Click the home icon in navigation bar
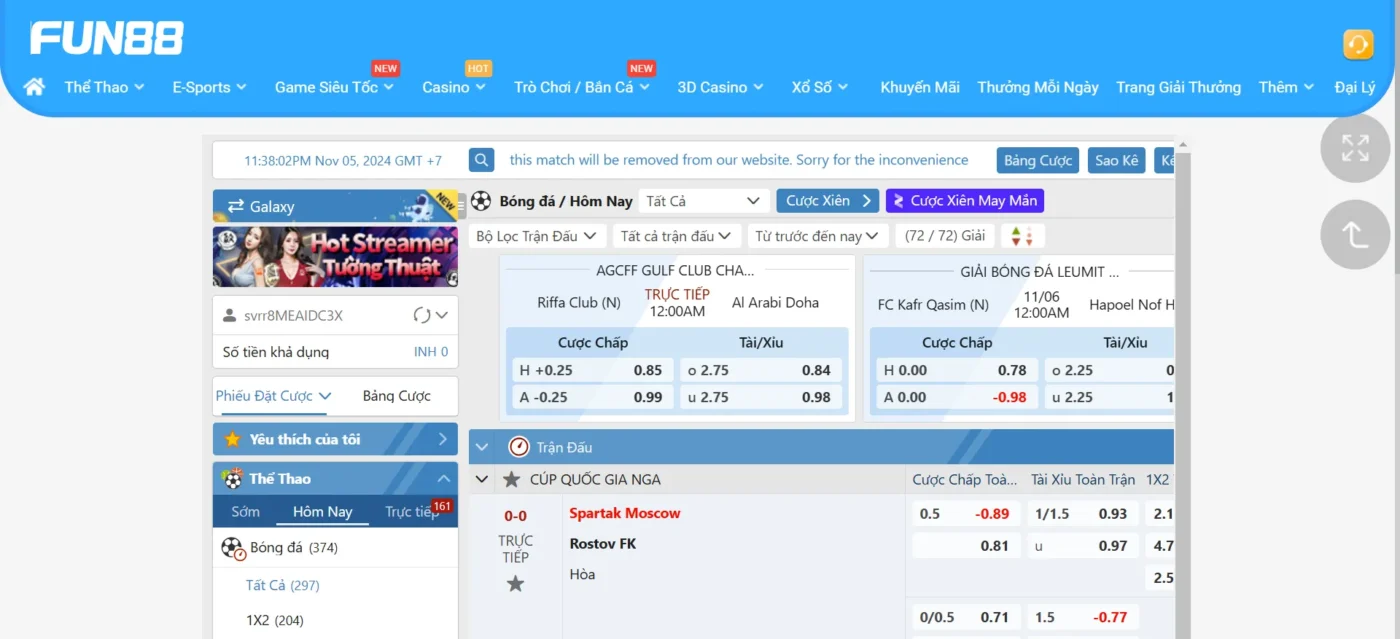 [34, 87]
